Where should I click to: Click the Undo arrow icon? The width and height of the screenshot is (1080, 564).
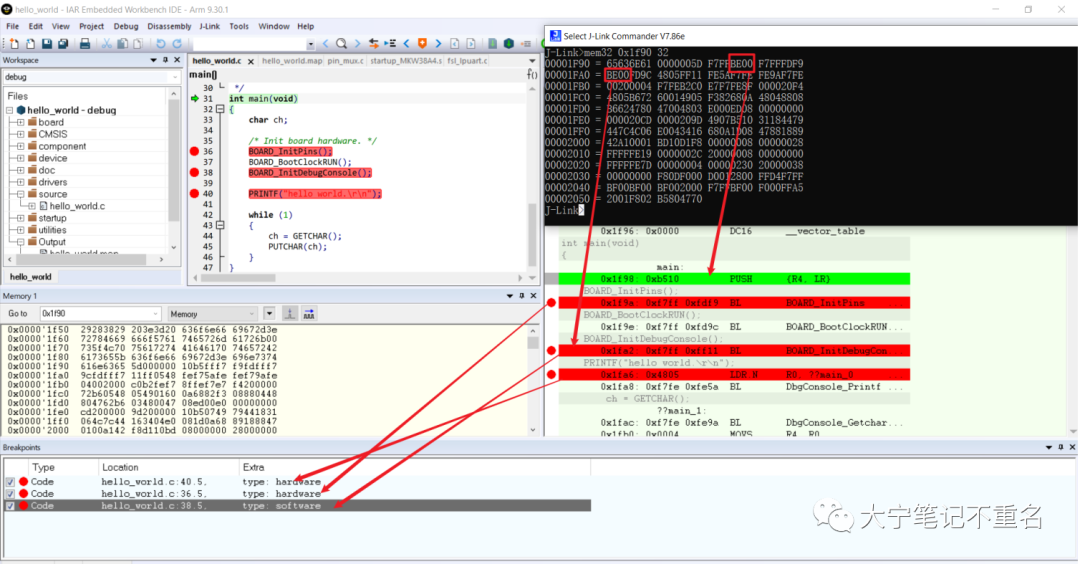160,43
